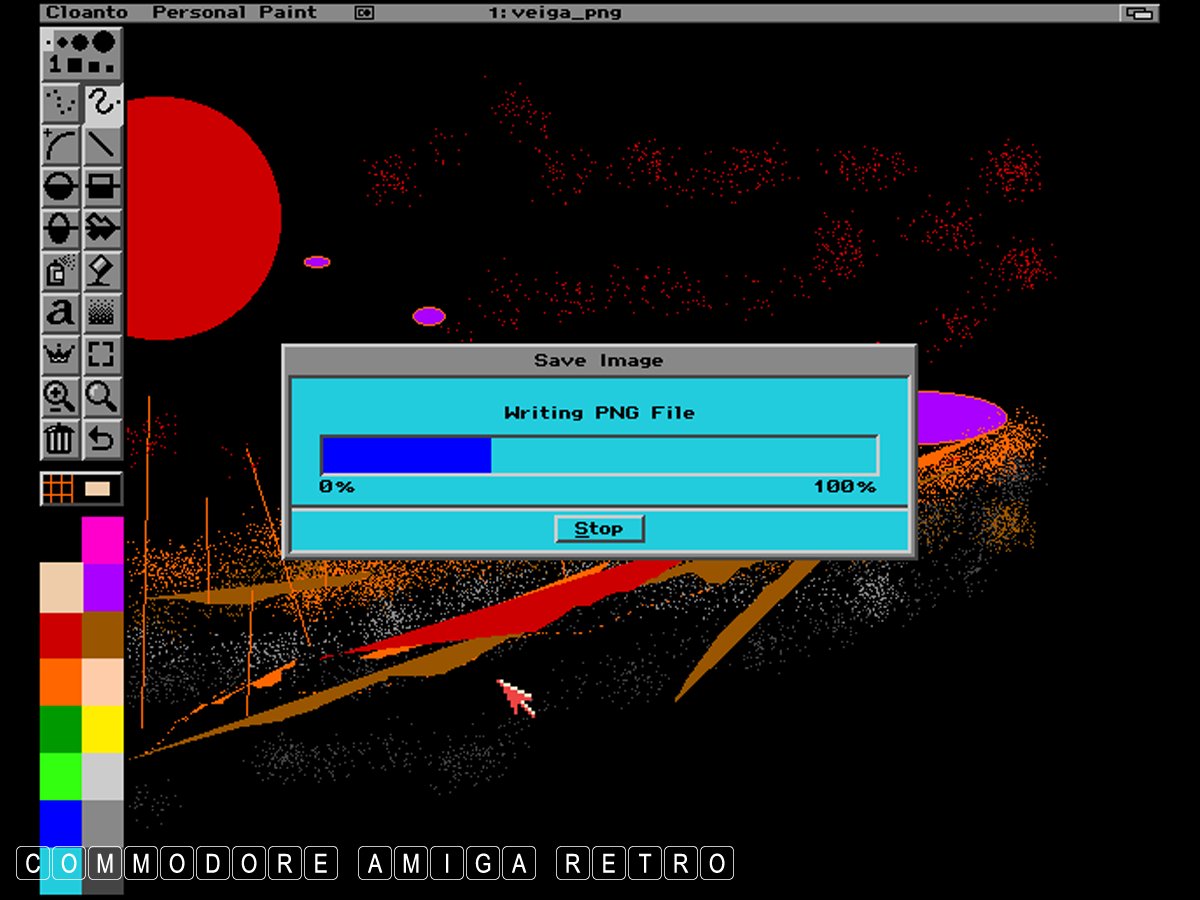
Task: Toggle the orange grid snap icon
Action: coord(60,489)
